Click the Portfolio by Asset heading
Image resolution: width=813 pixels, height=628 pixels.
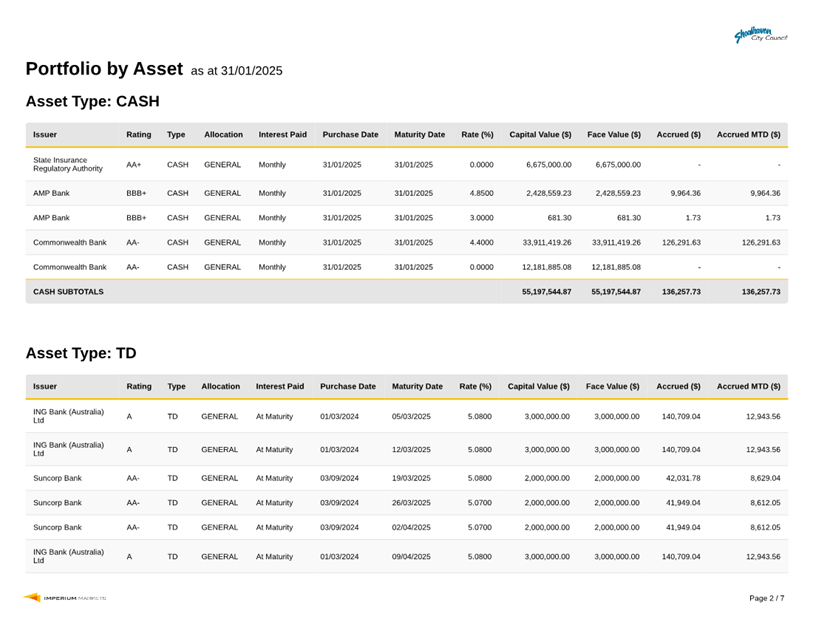pyautogui.click(x=104, y=69)
